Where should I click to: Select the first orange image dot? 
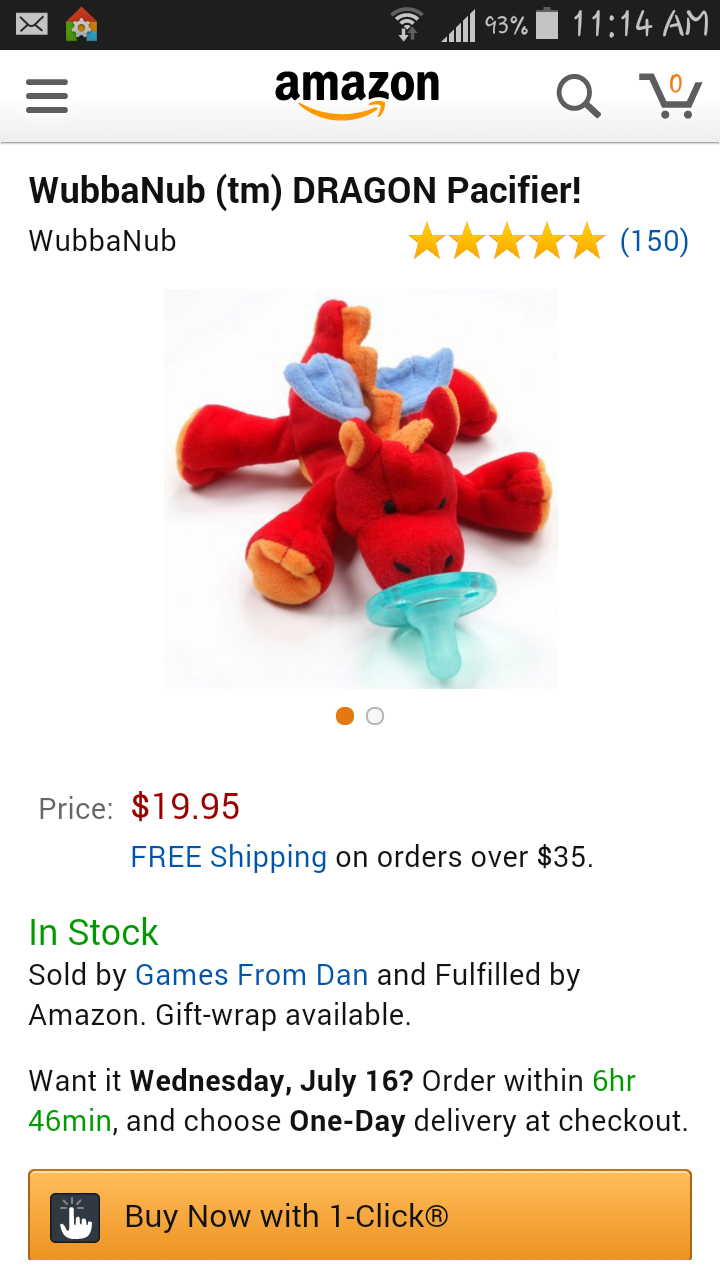point(345,716)
